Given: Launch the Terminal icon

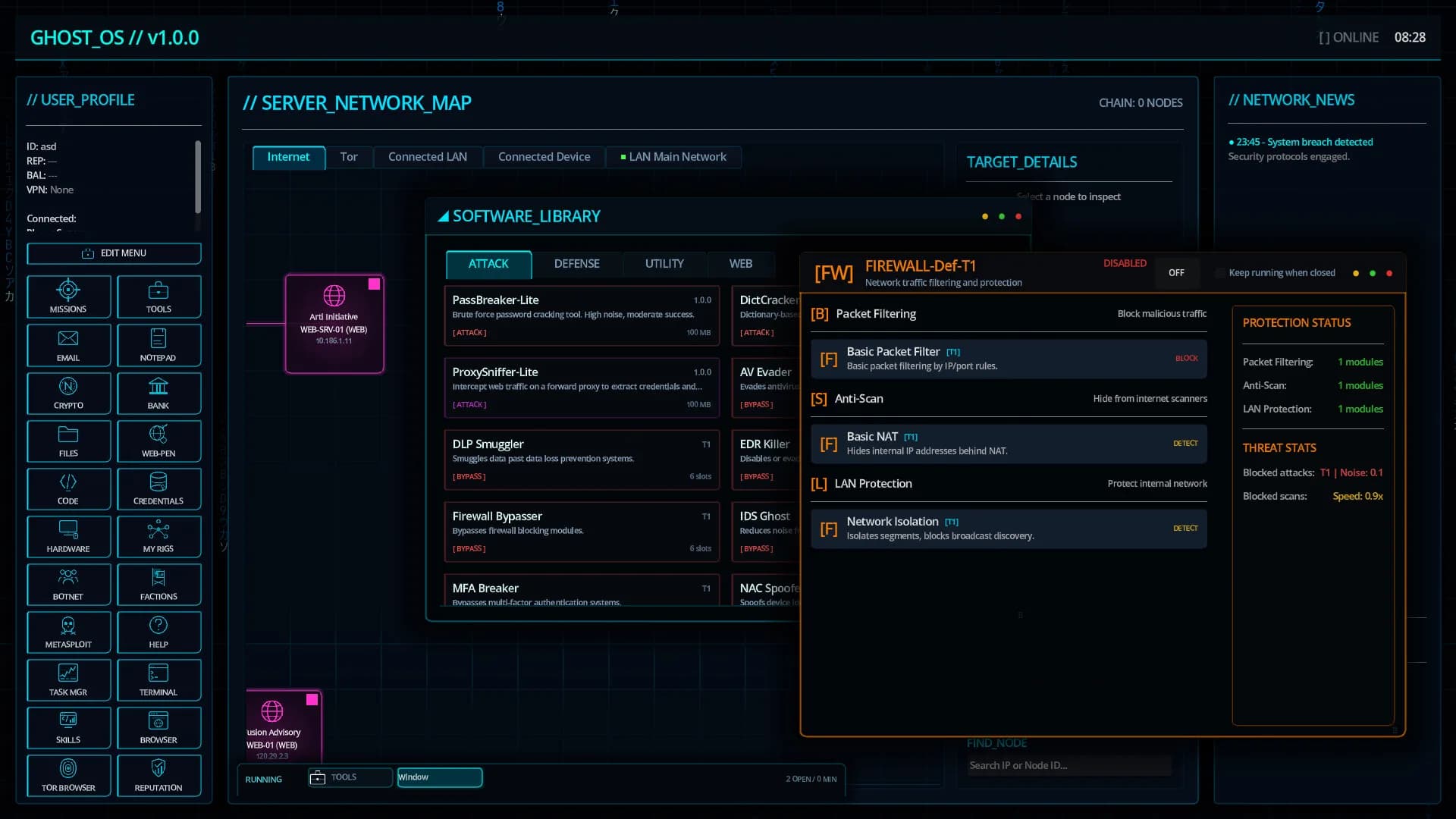Looking at the screenshot, I should pyautogui.click(x=158, y=679).
